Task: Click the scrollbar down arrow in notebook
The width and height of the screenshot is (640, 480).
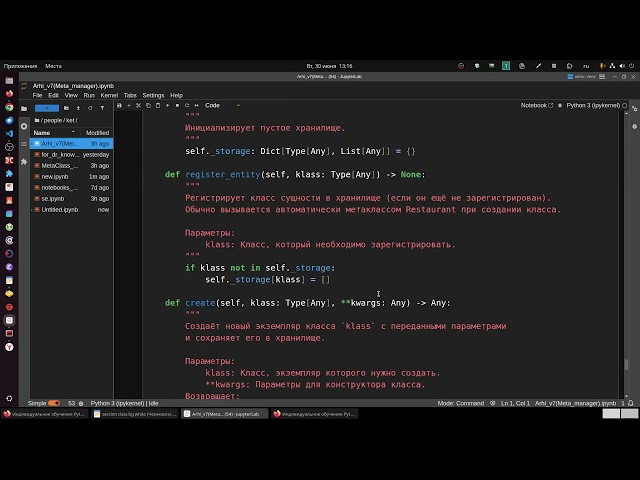Action: [x=626, y=396]
